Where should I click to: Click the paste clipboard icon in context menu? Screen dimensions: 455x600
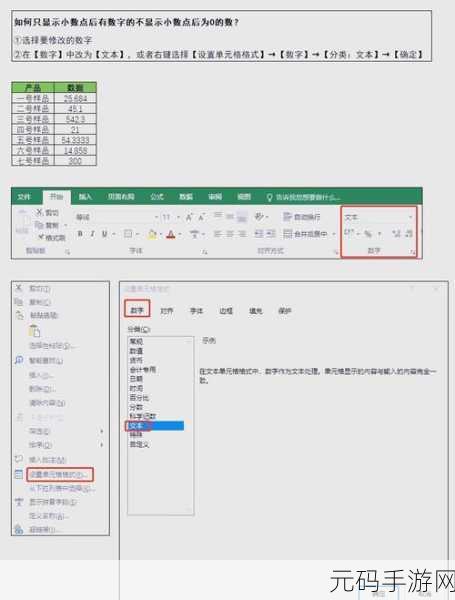[x=34, y=331]
